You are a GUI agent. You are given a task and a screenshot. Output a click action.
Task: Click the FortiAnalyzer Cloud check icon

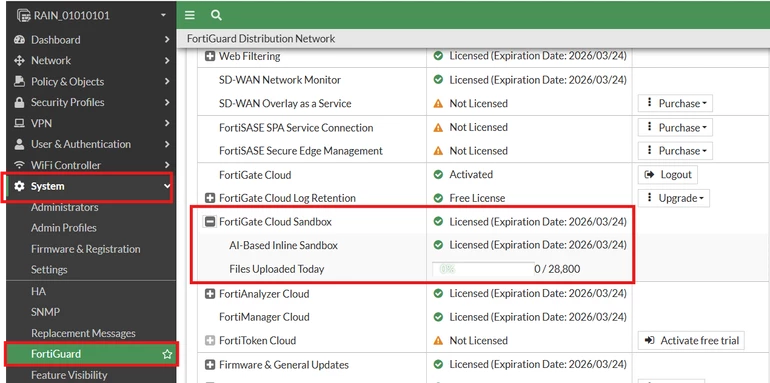point(439,294)
